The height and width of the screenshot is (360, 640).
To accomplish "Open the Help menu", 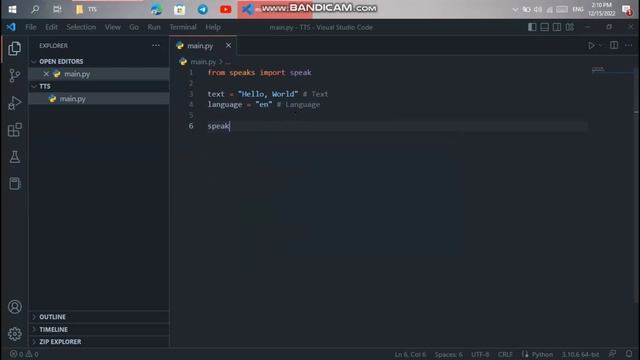I will [x=213, y=27].
